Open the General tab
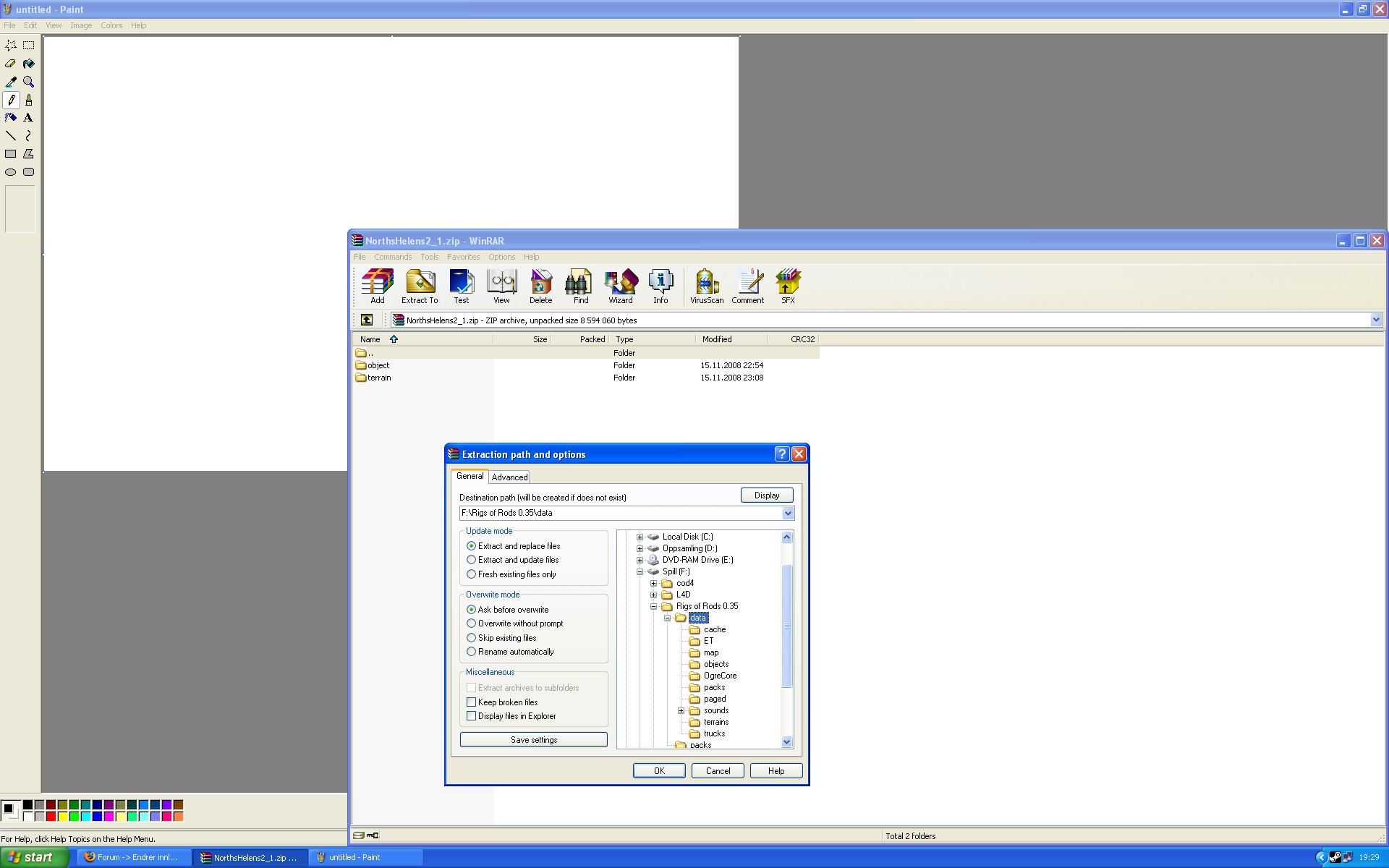This screenshot has width=1389, height=868. [x=470, y=476]
